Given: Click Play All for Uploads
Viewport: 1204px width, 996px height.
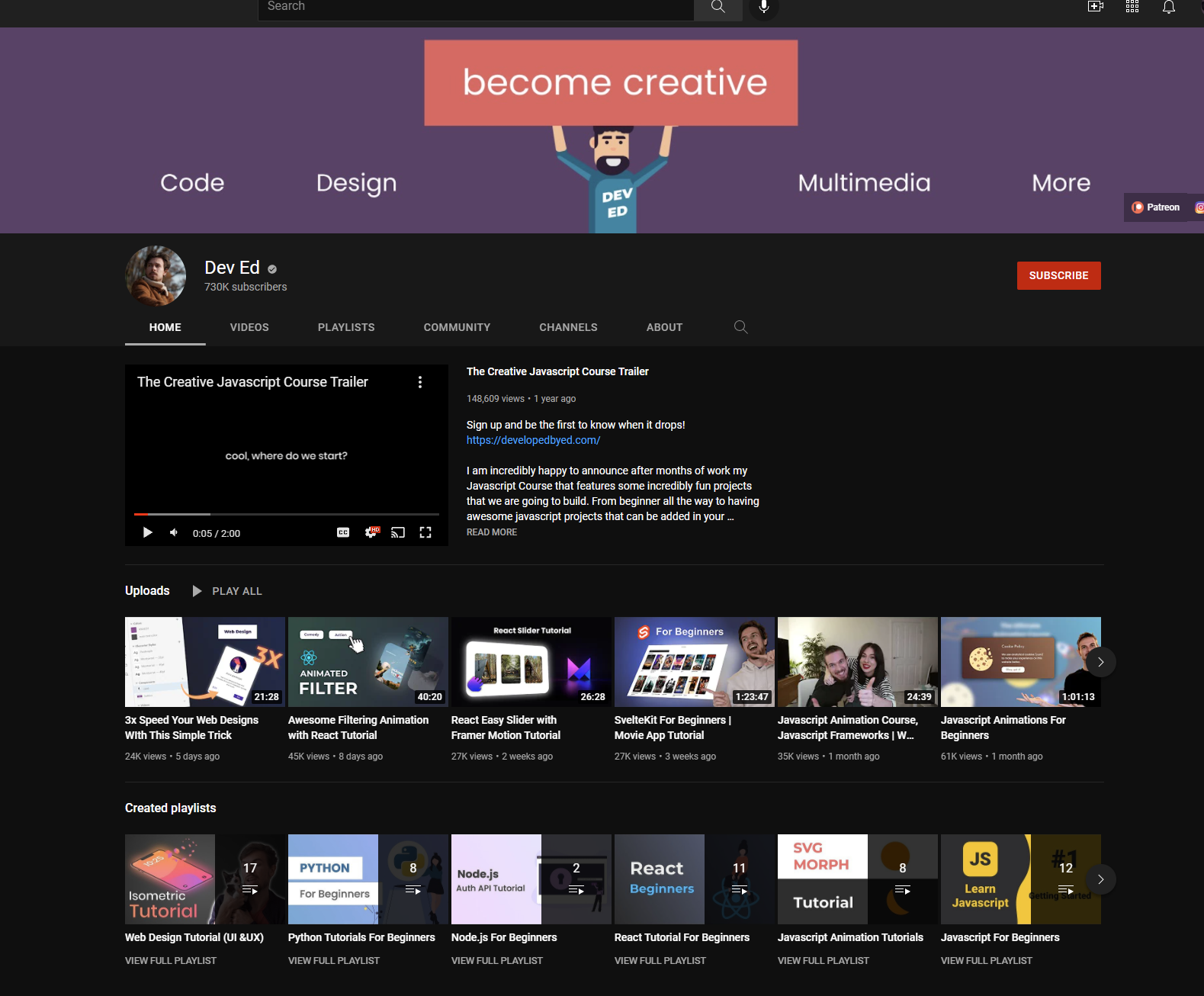Looking at the screenshot, I should click(227, 591).
